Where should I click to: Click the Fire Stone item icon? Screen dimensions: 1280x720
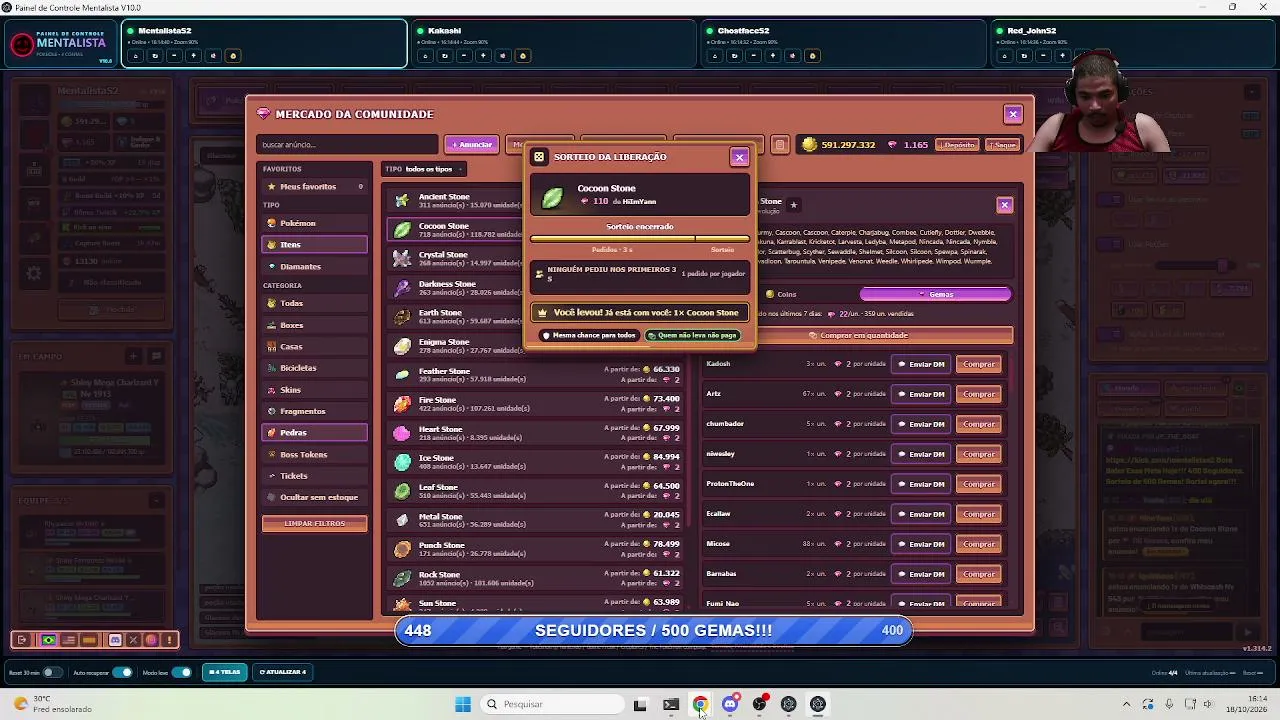[x=402, y=404]
